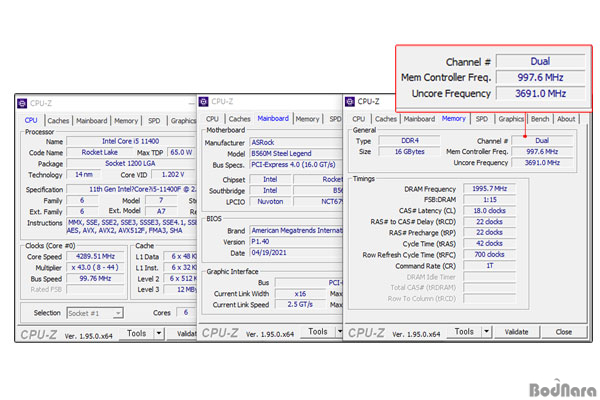Switch to Mainboard tab in left window
The image size is (600, 400).
pyautogui.click(x=92, y=121)
